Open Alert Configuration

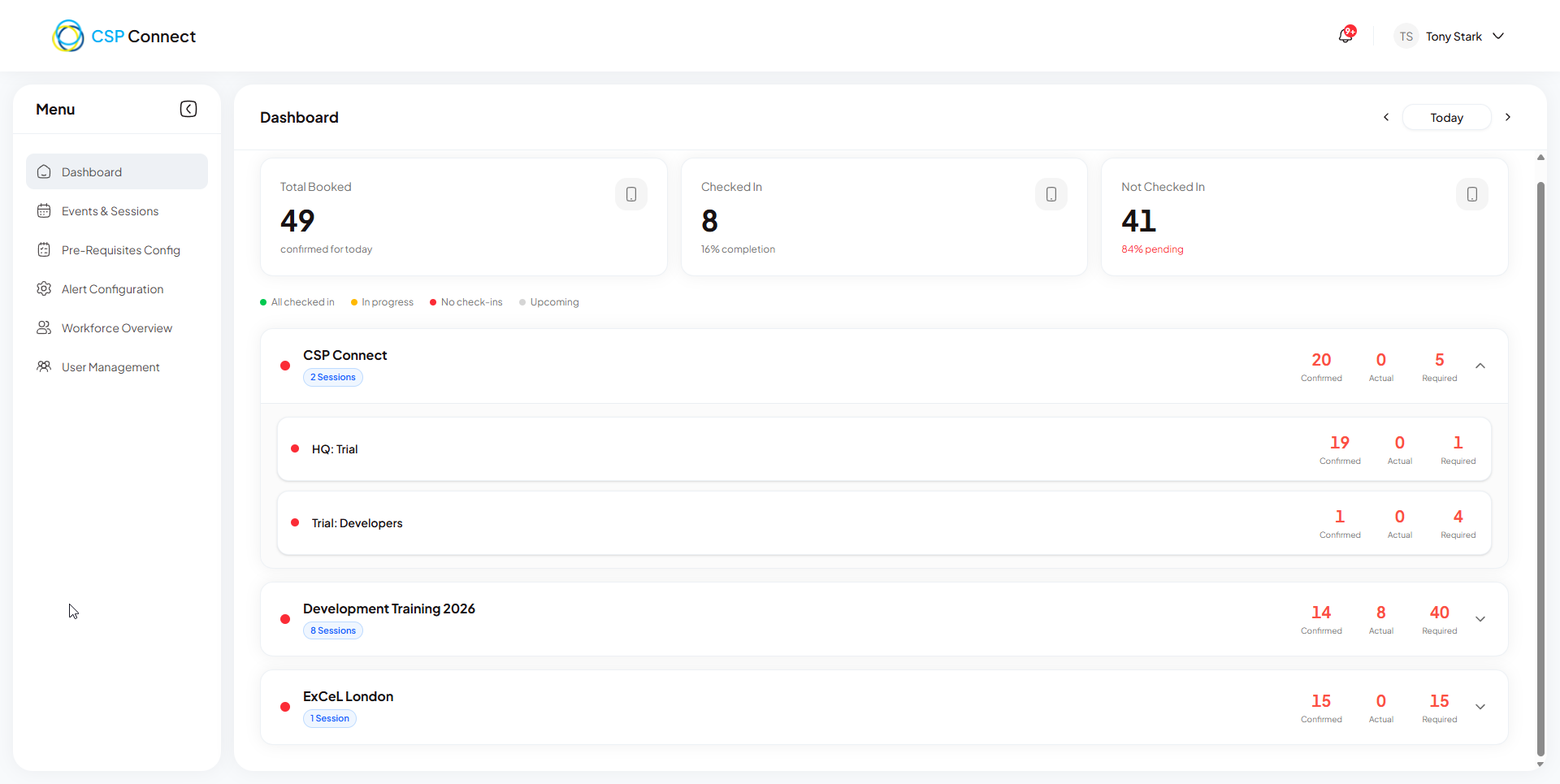point(117,288)
